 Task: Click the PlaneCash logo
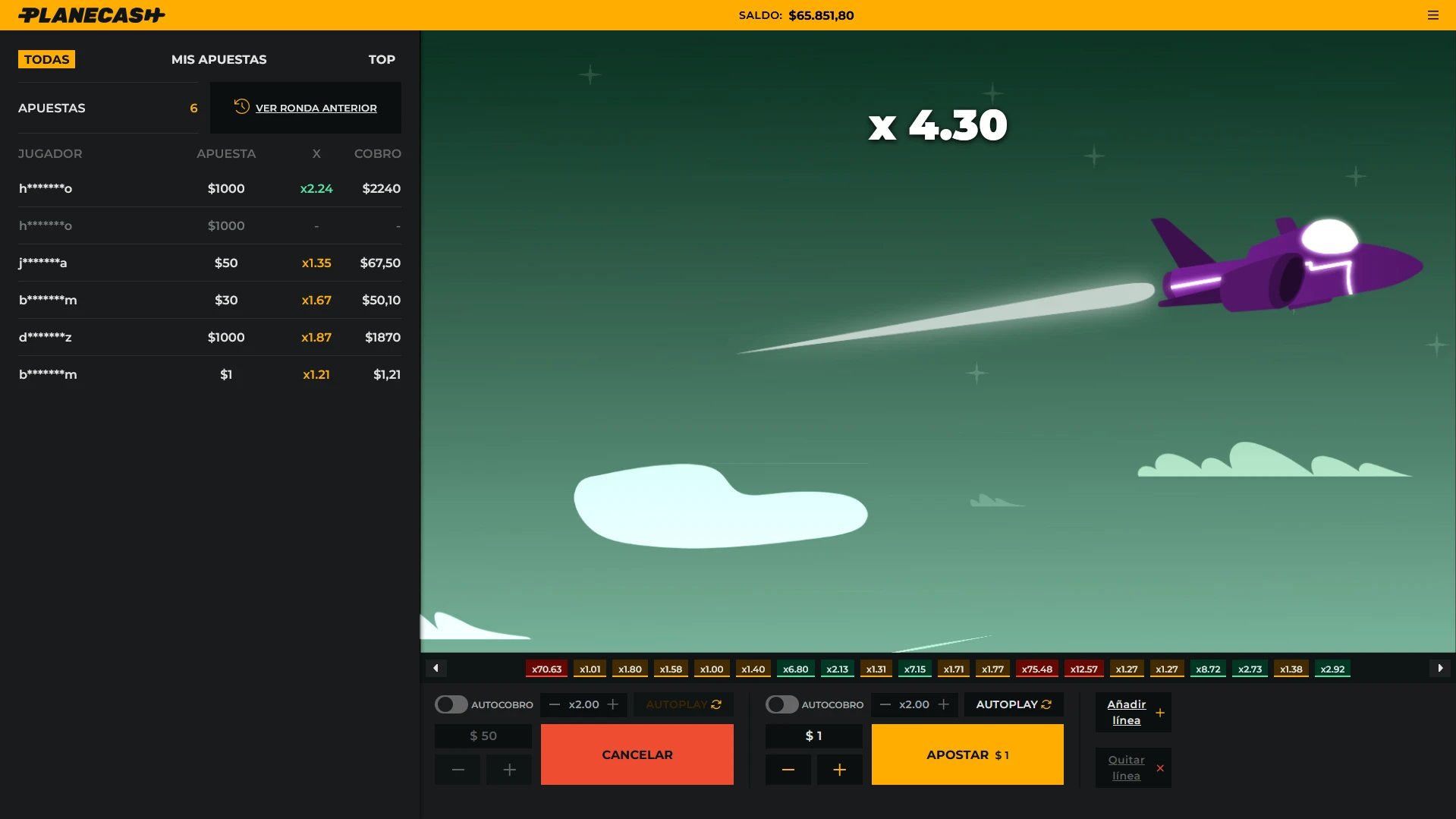coord(91,15)
